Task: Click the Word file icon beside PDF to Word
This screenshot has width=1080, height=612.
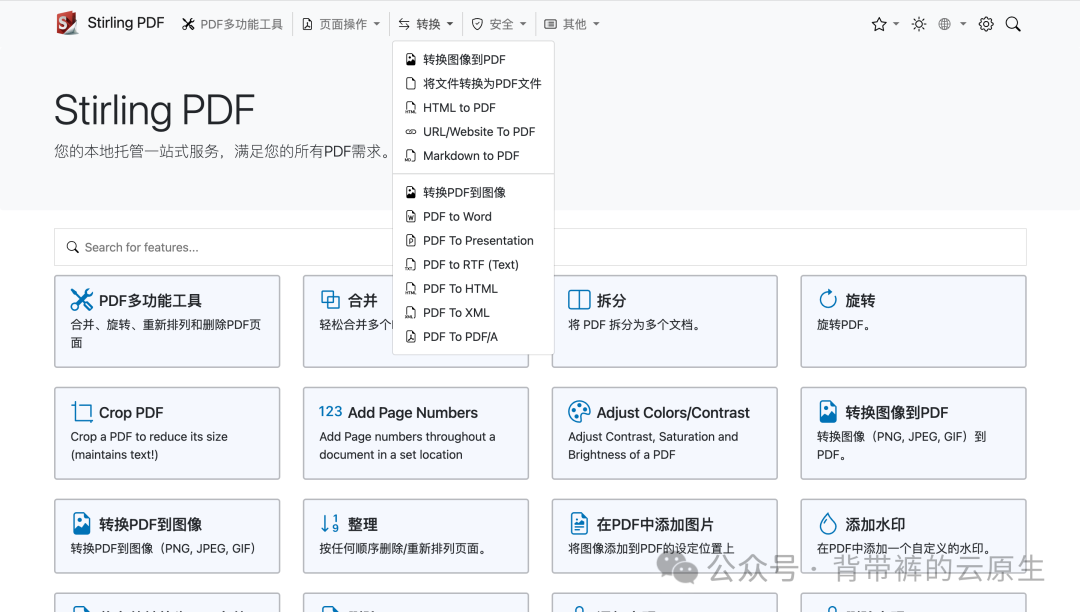Action: (x=411, y=216)
